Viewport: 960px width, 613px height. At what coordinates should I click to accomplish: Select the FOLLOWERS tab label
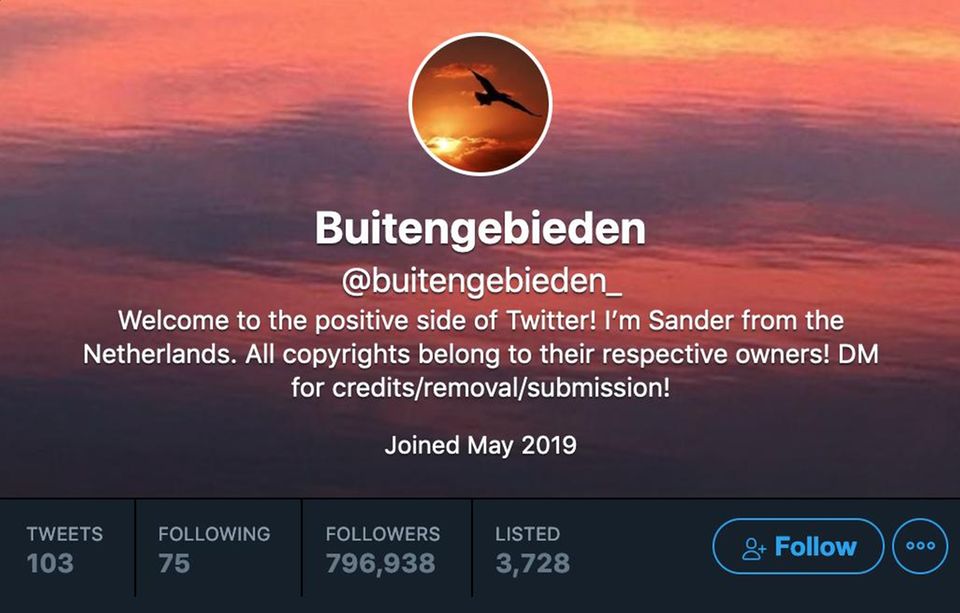pos(382,534)
